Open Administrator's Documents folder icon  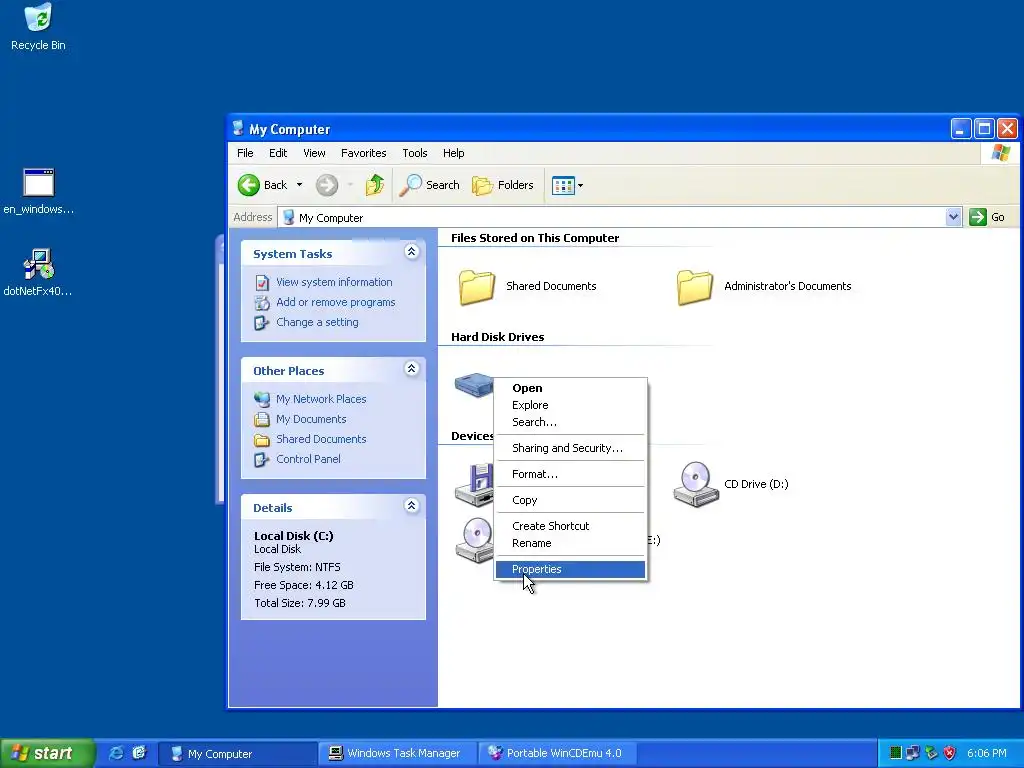coord(695,287)
